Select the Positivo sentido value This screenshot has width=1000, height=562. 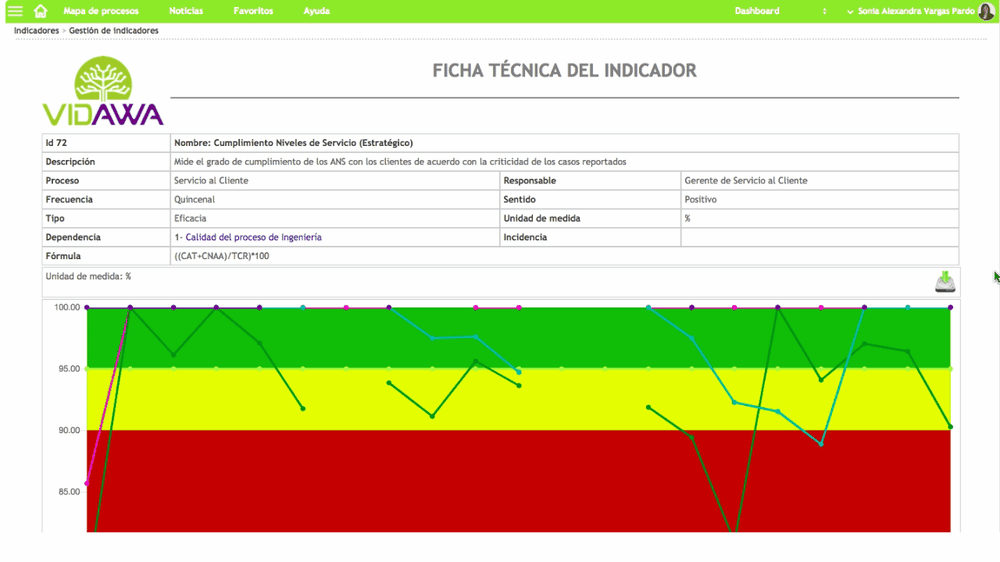(x=700, y=199)
